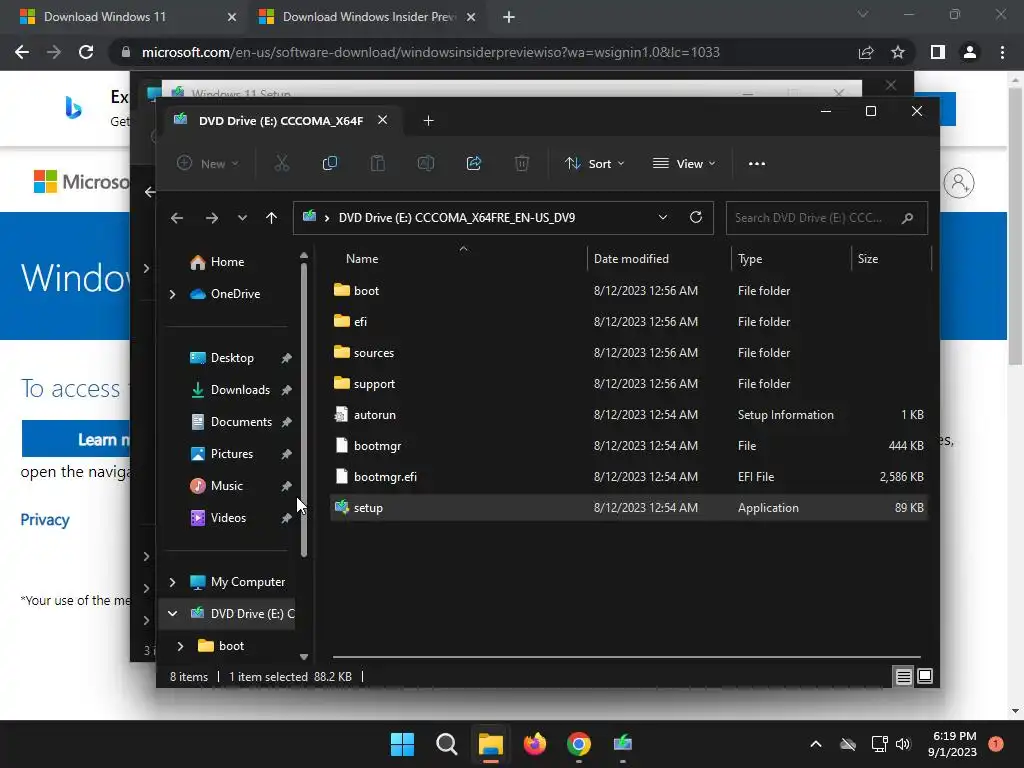
Task: Go back using Explorer's back arrow
Action: 177,218
